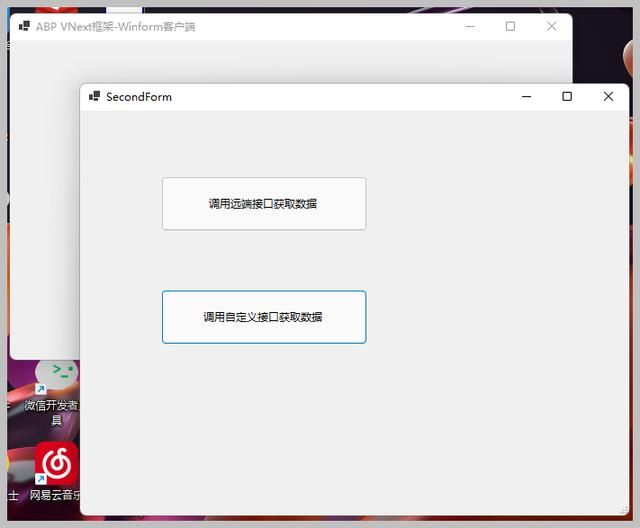Maximize the ABP VNext Winform window
This screenshot has height=528, width=640.
coord(510,26)
